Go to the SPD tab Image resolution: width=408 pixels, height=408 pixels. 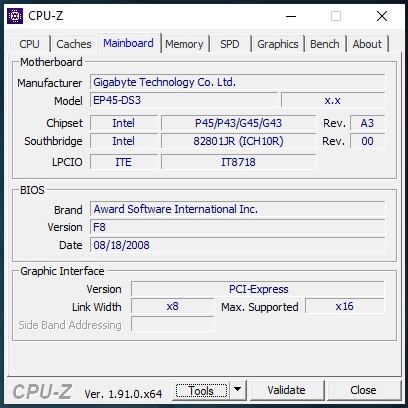coord(230,44)
